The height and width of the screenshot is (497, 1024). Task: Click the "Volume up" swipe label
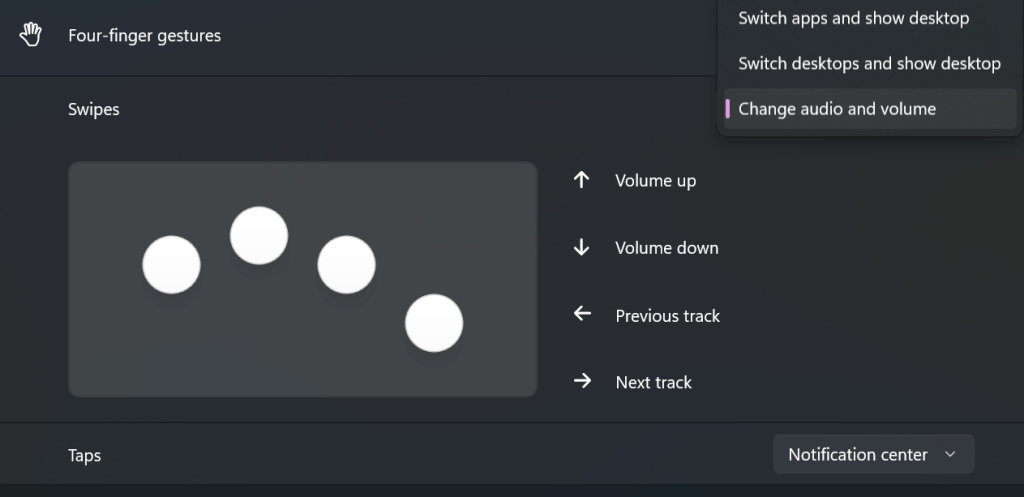656,181
